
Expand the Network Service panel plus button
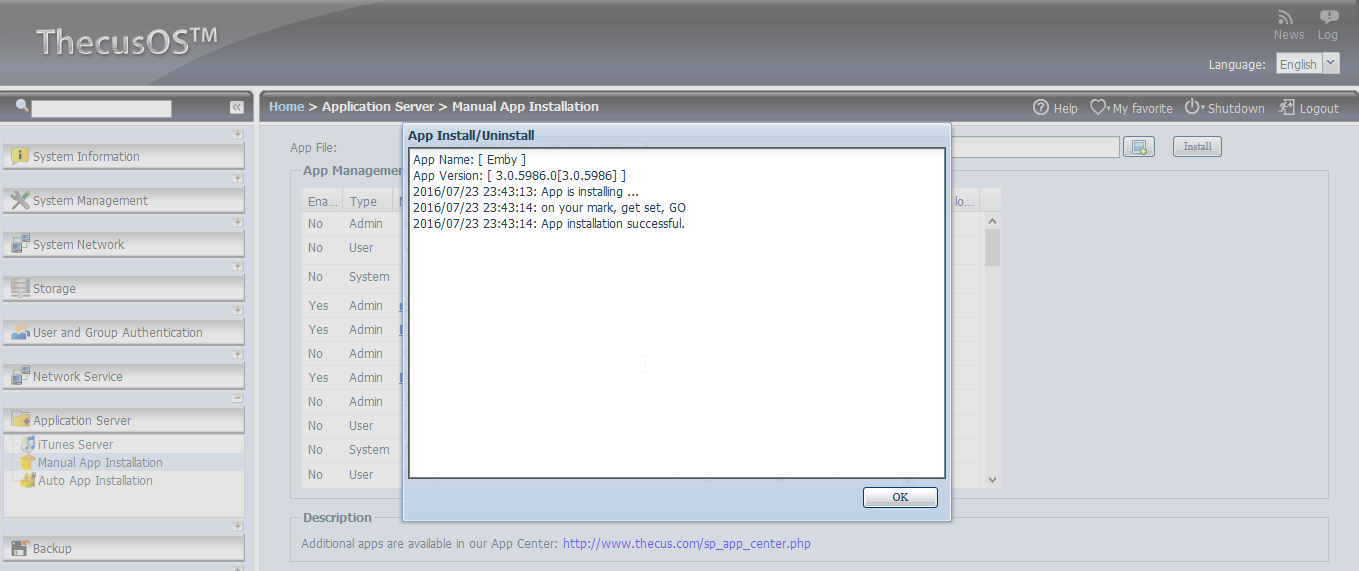pyautogui.click(x=237, y=354)
